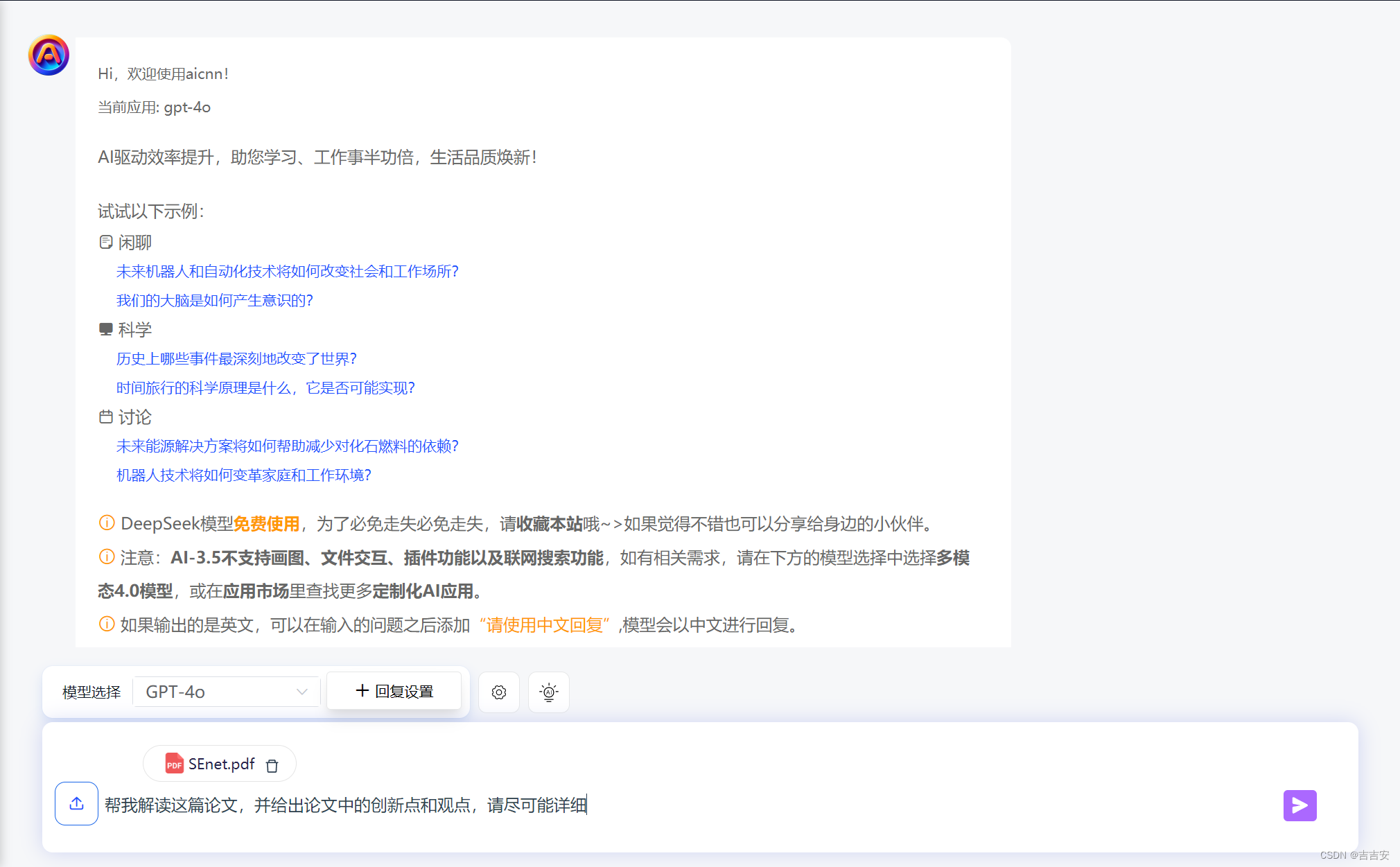Click the purple send message icon
Screen dimensions: 1400x867
coord(1300,805)
